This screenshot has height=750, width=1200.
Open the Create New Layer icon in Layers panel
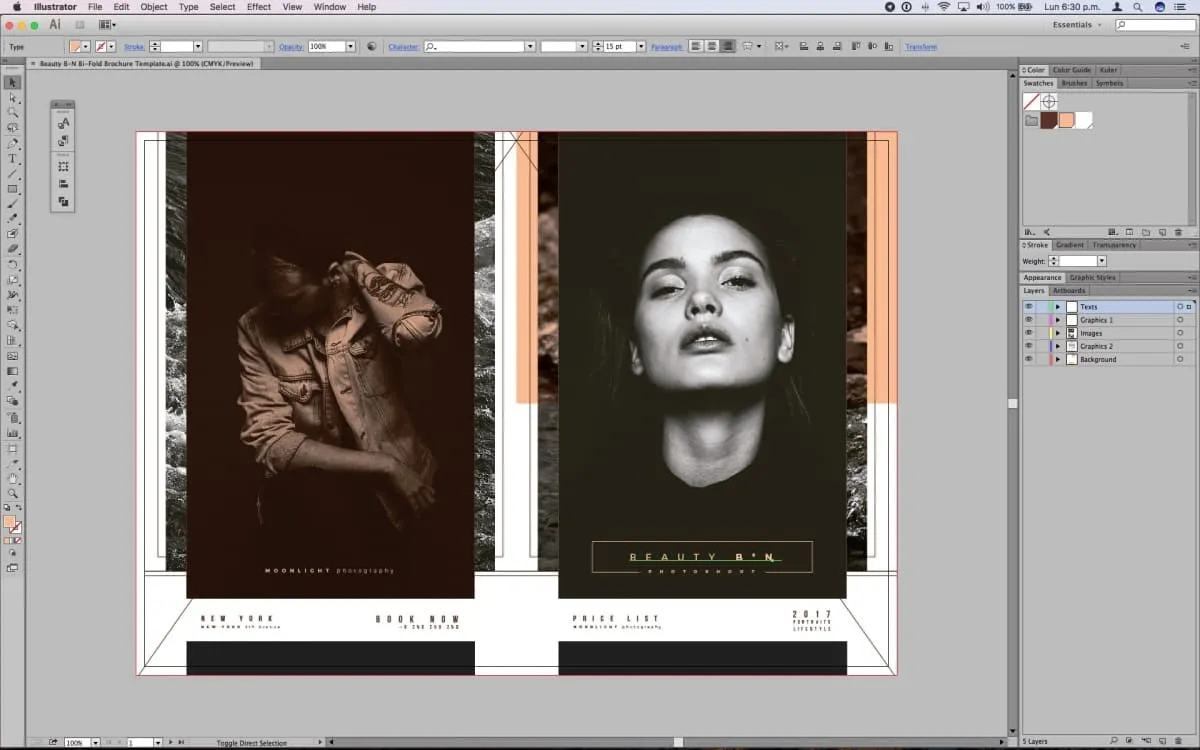(1162, 740)
